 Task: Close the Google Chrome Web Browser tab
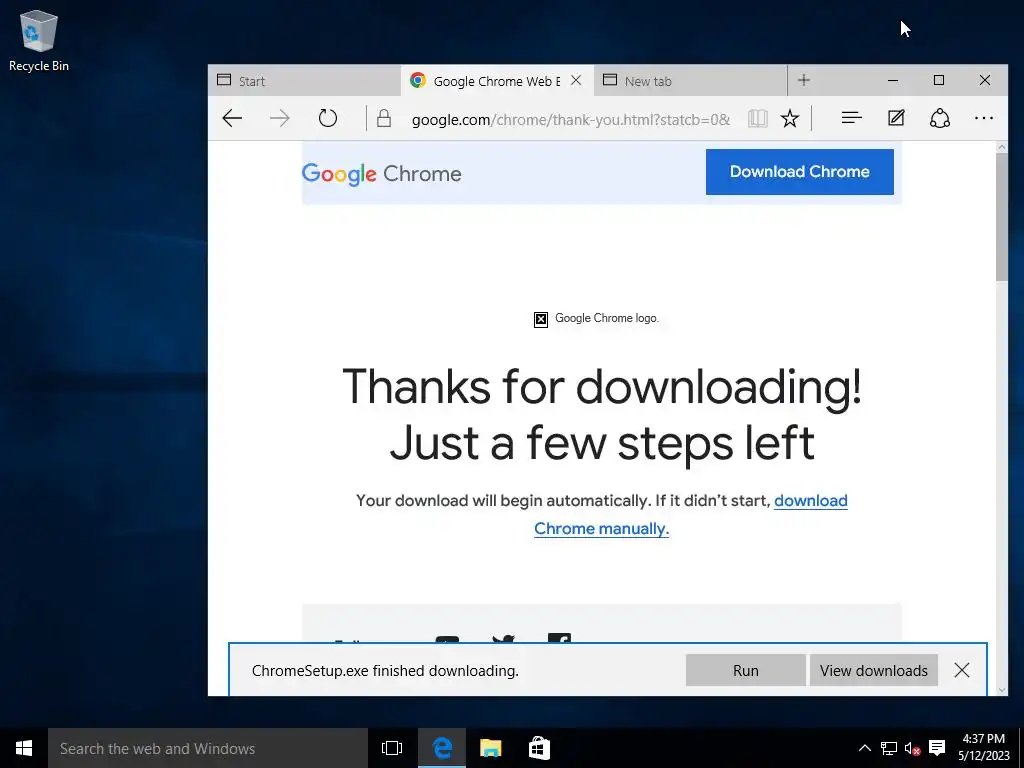(x=576, y=80)
